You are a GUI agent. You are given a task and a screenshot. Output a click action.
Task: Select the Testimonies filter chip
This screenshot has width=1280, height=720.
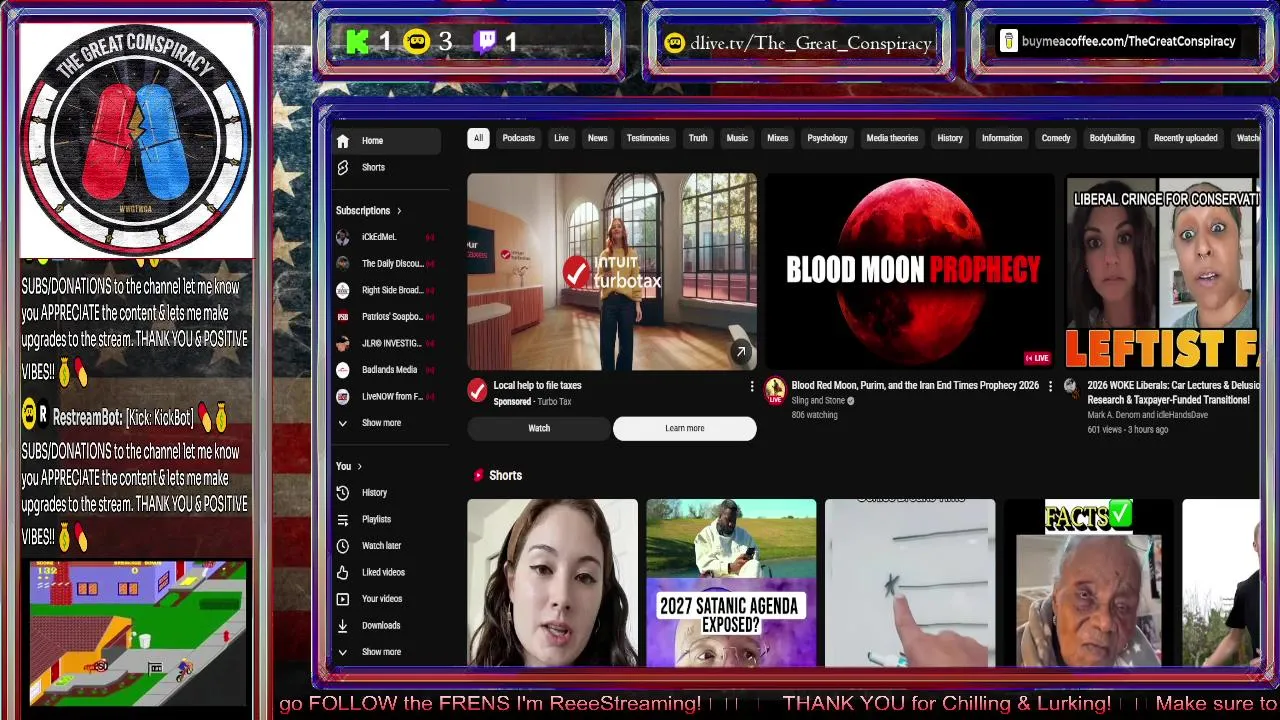point(648,138)
